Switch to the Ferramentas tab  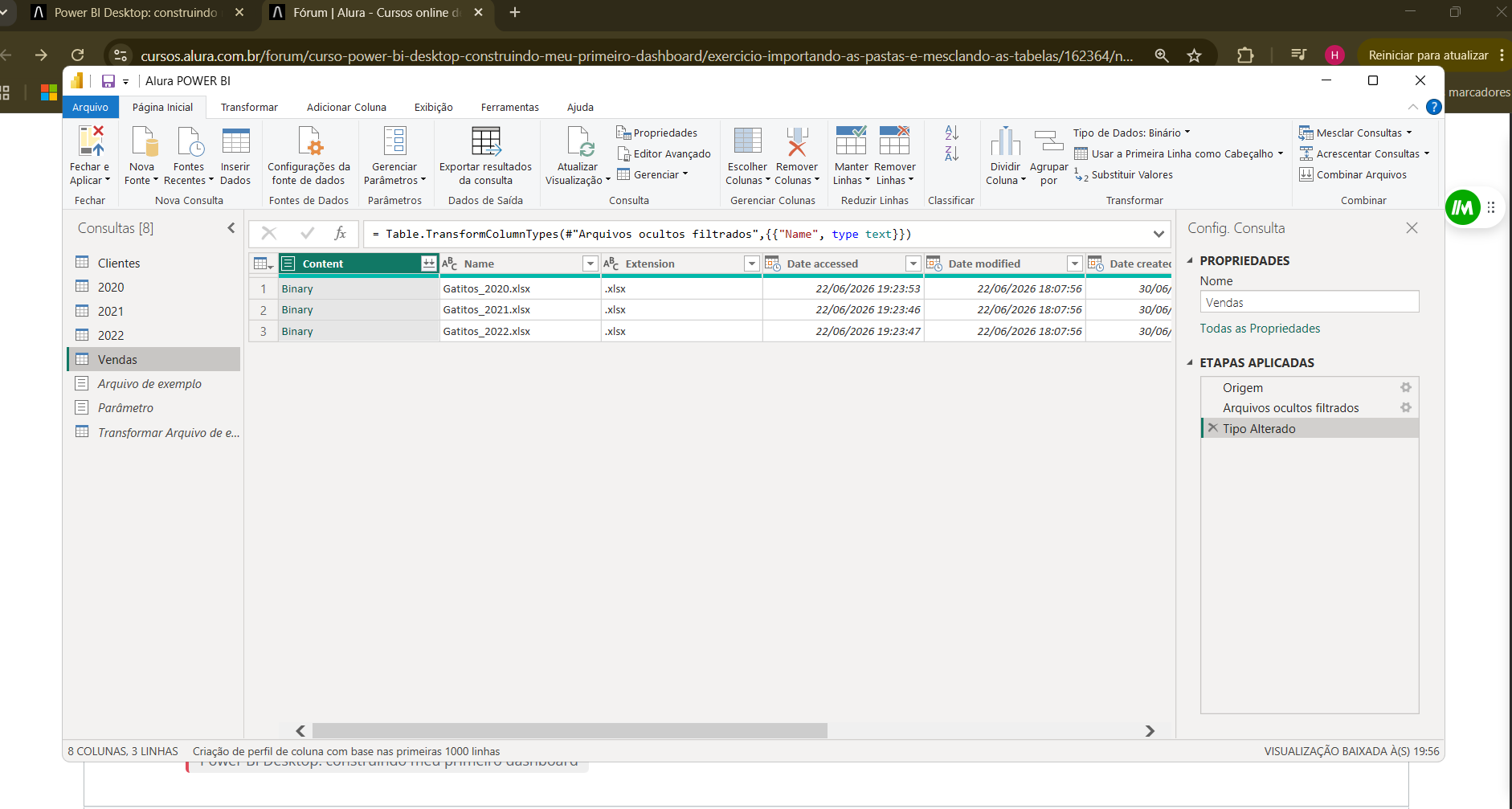tap(510, 107)
